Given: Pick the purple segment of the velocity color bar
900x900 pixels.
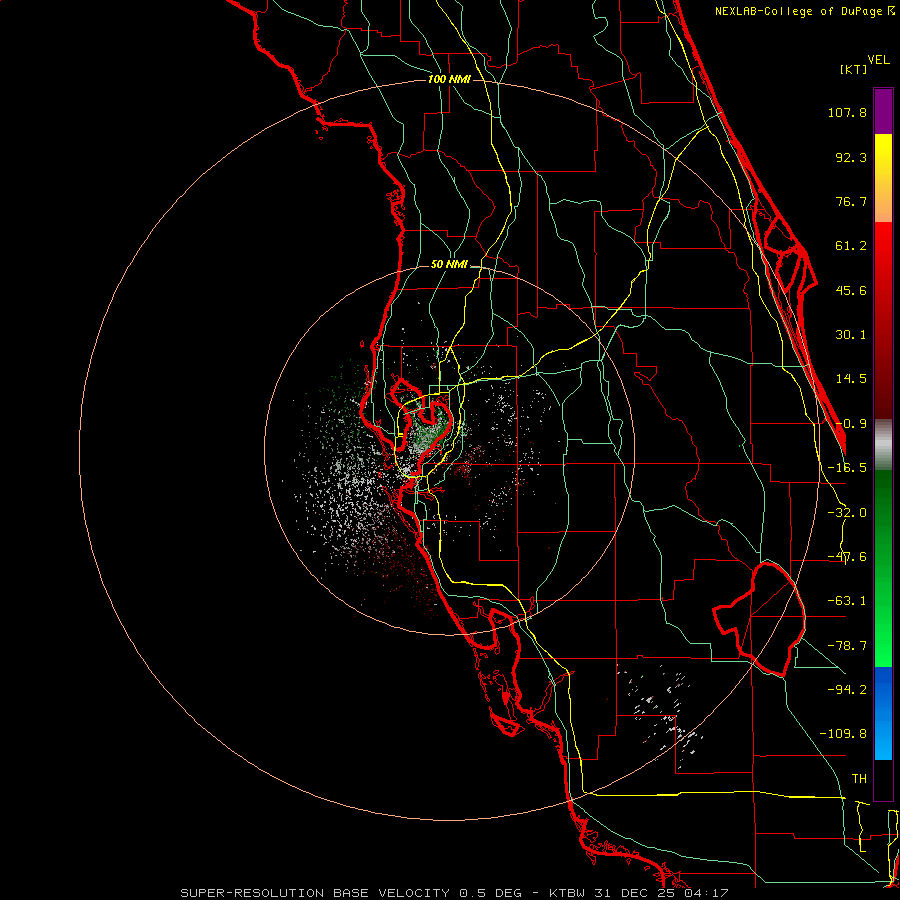Looking at the screenshot, I should point(883,112).
